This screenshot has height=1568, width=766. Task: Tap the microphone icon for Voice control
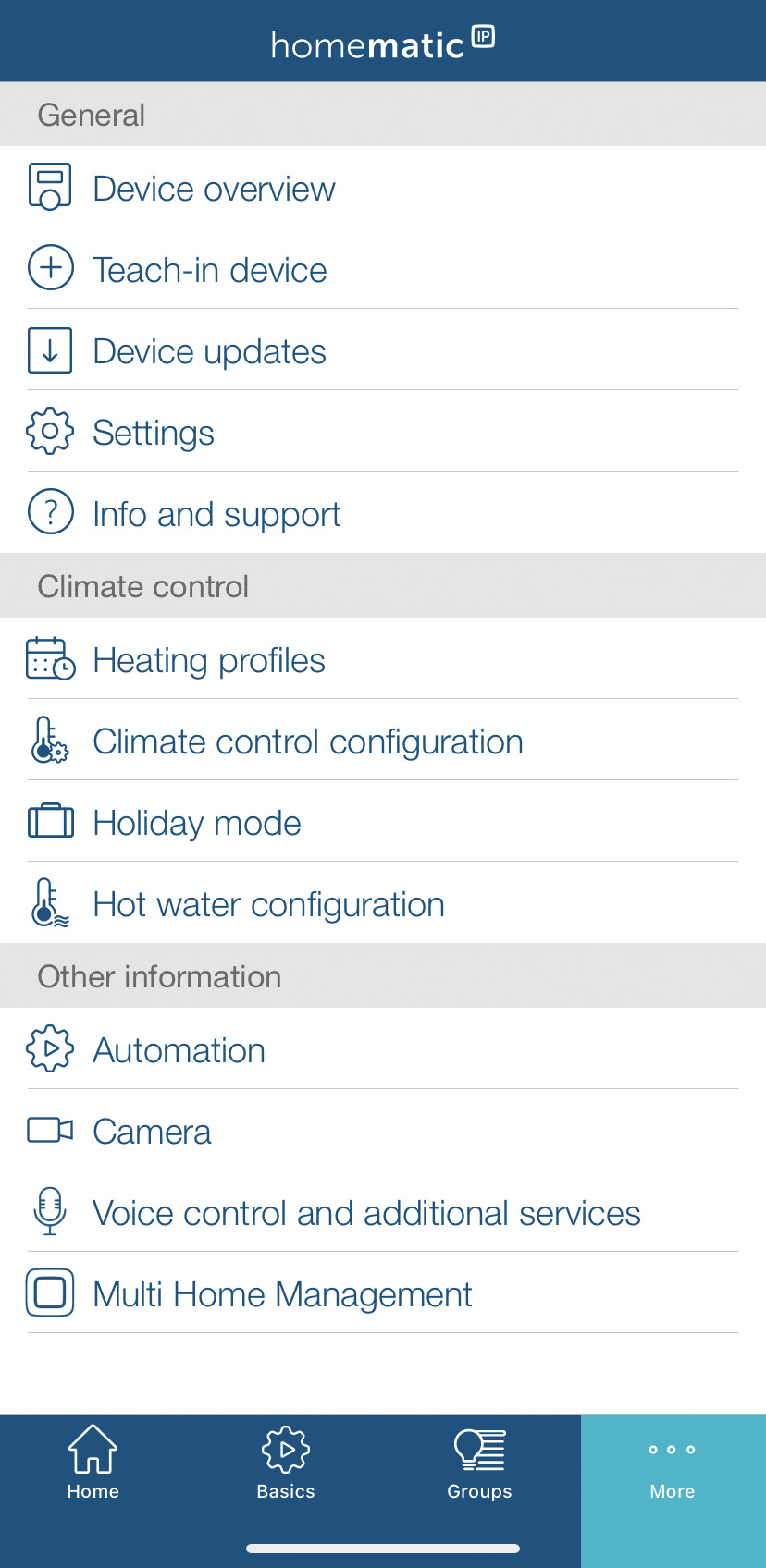tap(50, 1211)
